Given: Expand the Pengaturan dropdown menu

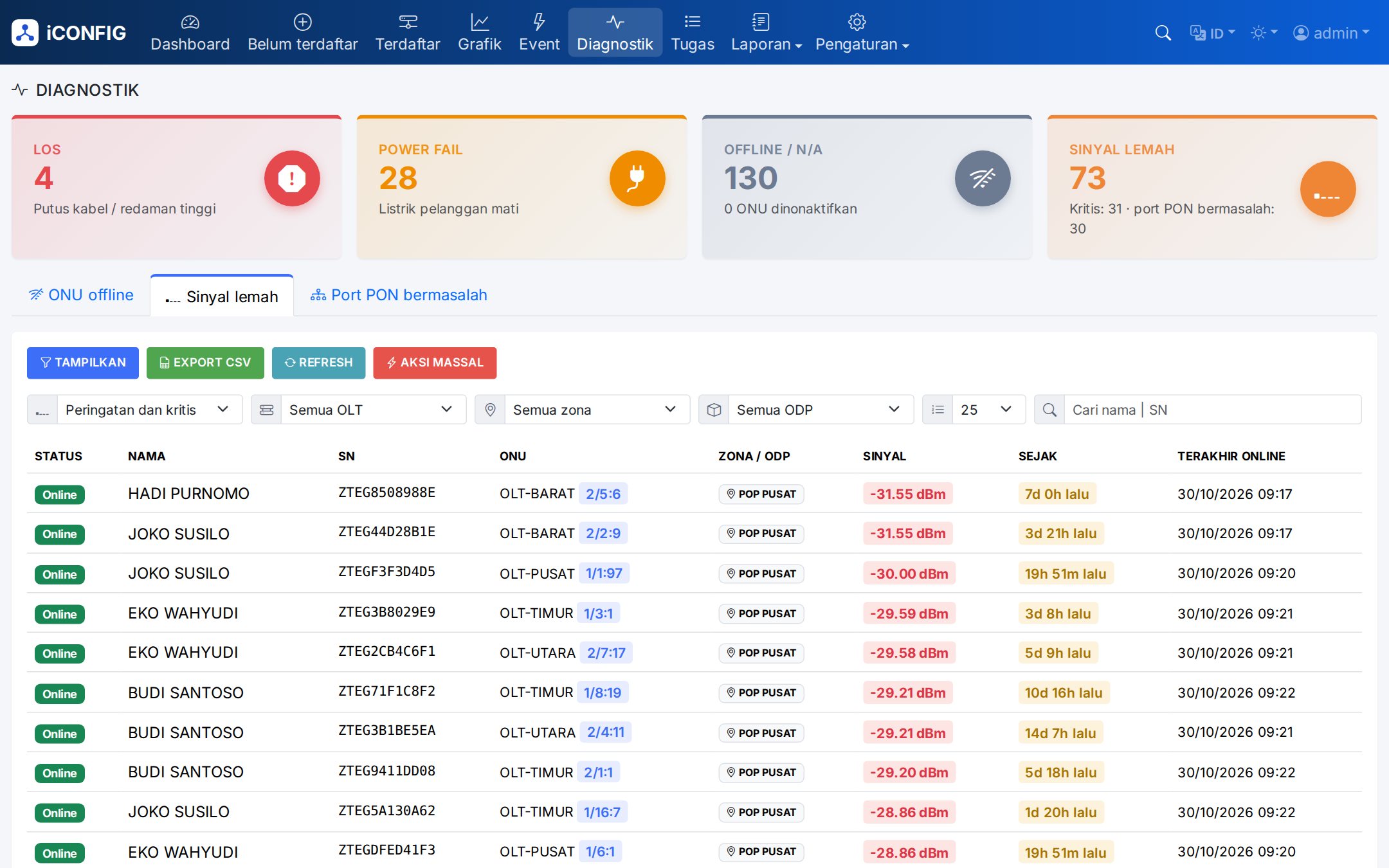Looking at the screenshot, I should [862, 33].
